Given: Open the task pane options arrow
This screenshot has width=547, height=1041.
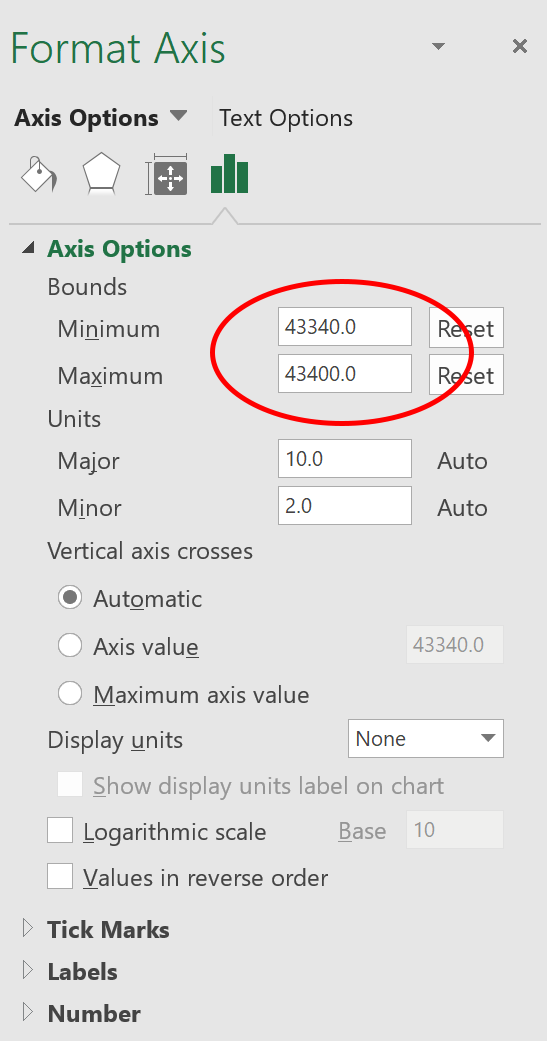Looking at the screenshot, I should point(438,46).
